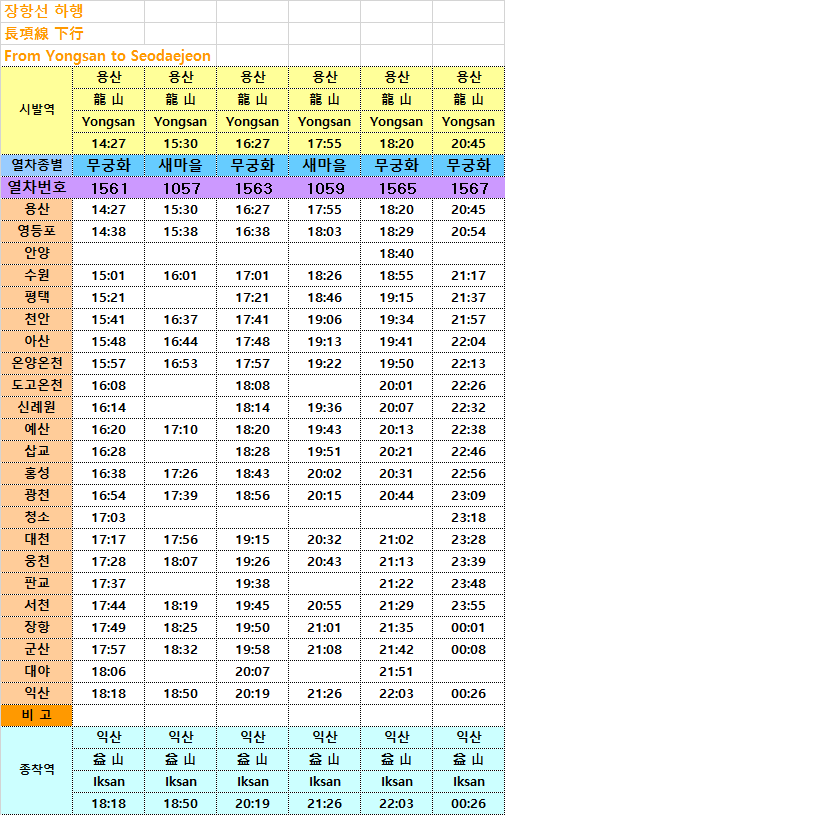Click 17:10 in the 예산 row
The height and width of the screenshot is (815, 819).
[181, 429]
